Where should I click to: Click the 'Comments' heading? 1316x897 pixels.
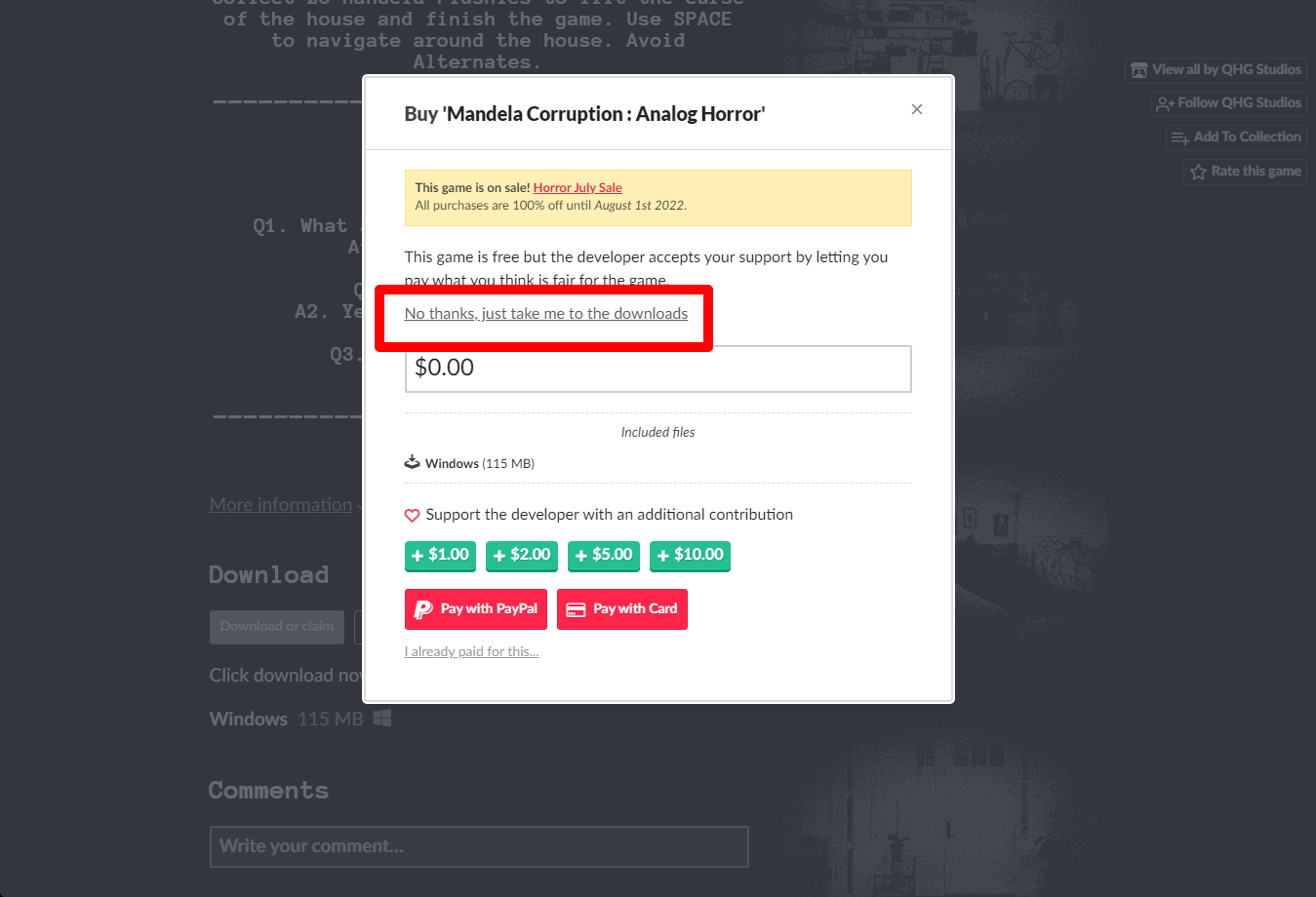tap(268, 790)
